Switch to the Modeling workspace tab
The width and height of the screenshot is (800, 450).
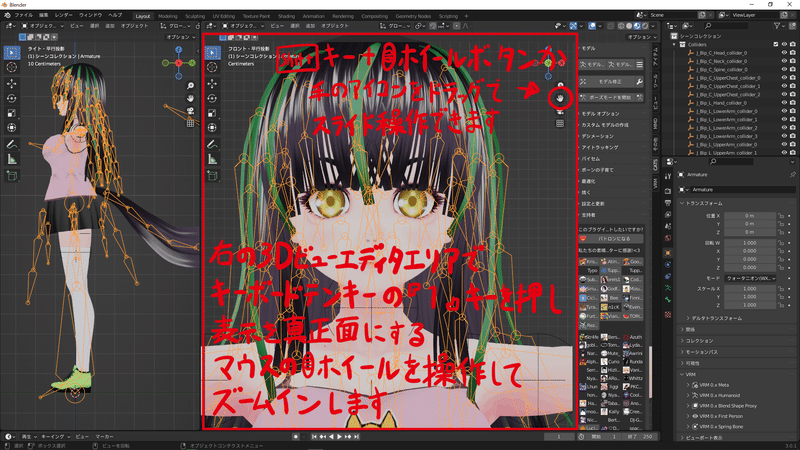coord(167,16)
